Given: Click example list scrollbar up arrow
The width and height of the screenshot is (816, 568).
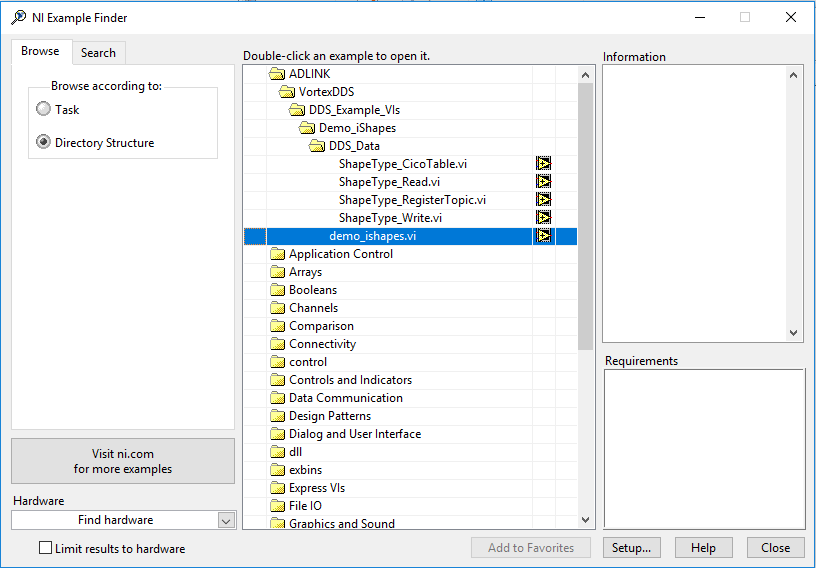Looking at the screenshot, I should [x=585, y=75].
